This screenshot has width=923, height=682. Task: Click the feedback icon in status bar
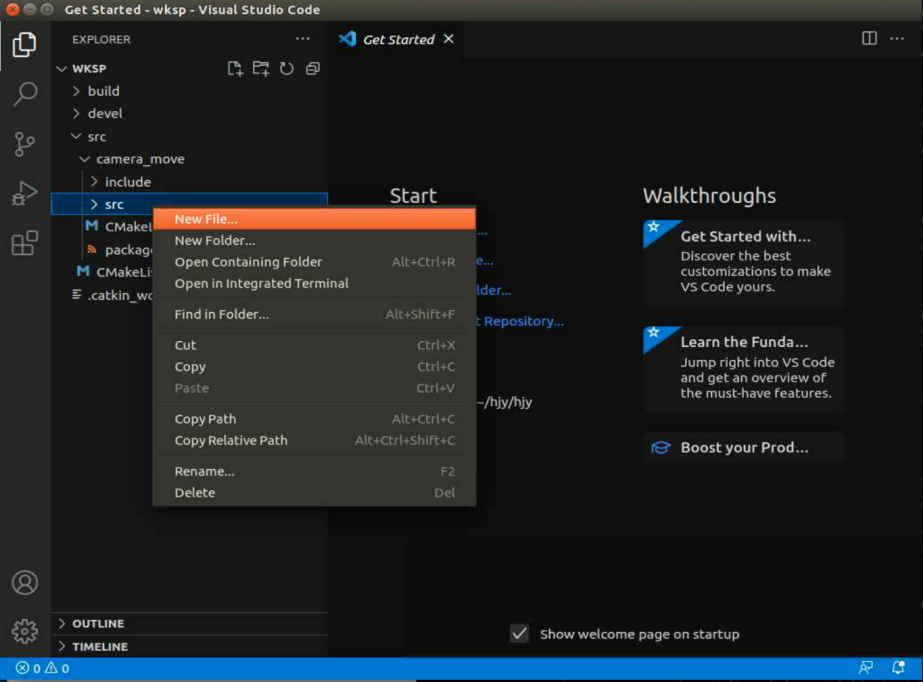pyautogui.click(x=866, y=668)
